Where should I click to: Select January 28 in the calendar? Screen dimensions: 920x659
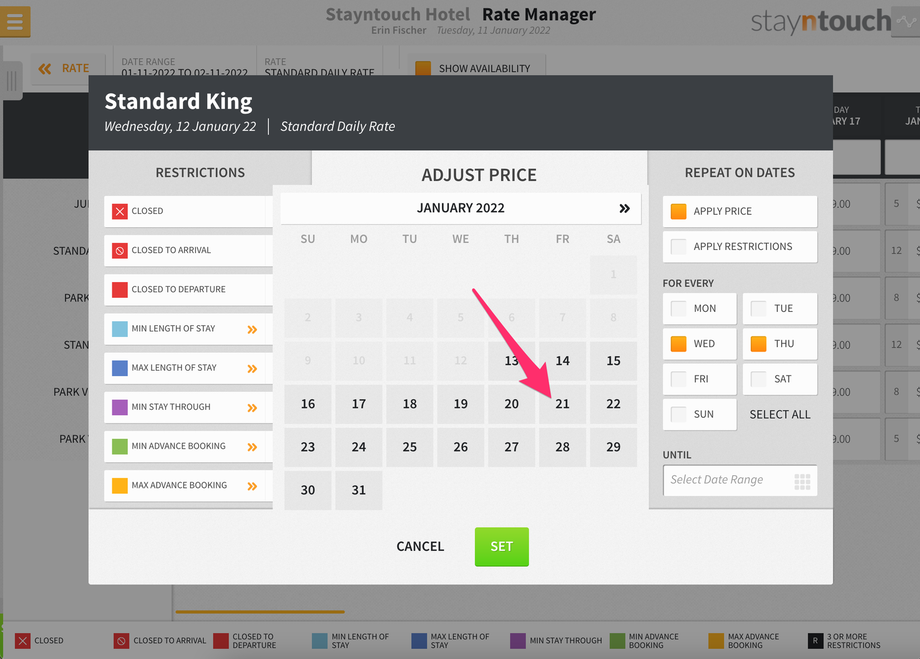pos(563,447)
